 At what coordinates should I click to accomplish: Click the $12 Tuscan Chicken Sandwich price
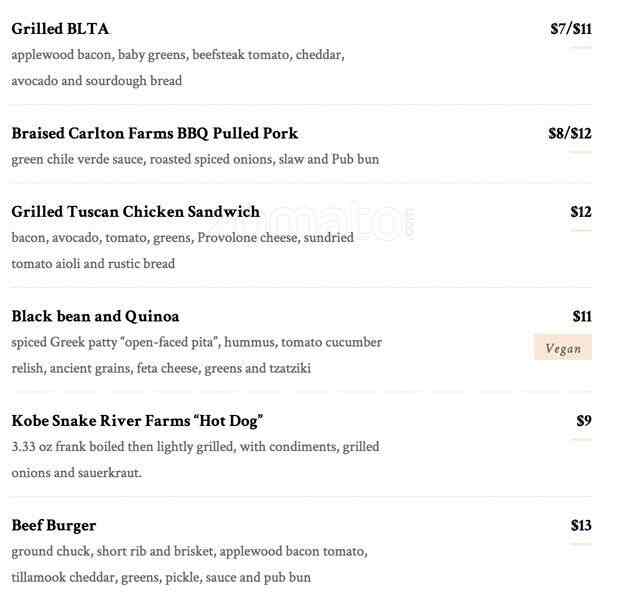581,212
